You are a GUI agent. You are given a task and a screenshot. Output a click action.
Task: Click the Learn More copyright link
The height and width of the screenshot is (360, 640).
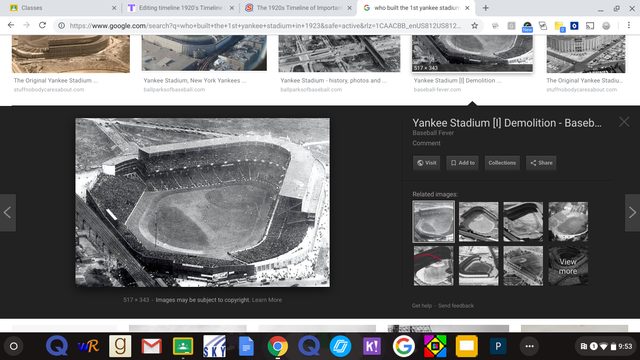267,300
